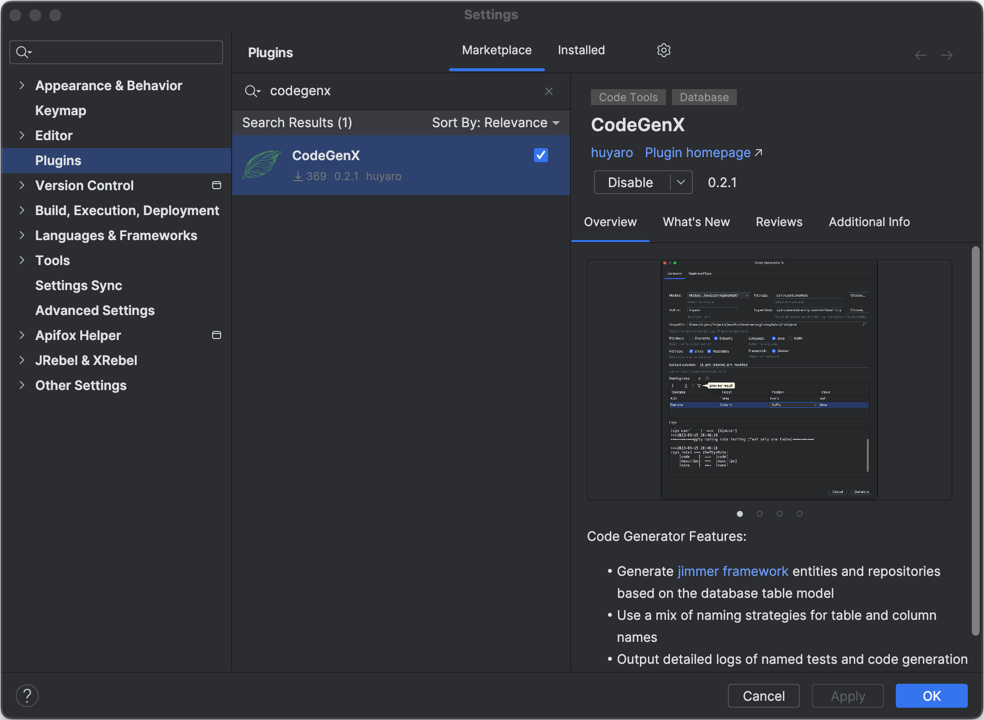Screen dimensions: 984x720
Task: Select the Plugins settings item
Action: (116, 161)
